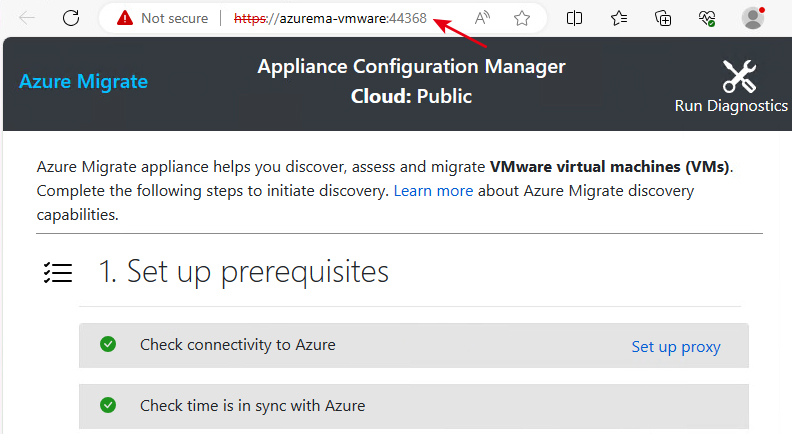Click the prerequisites checklist icon
The height and width of the screenshot is (434, 792).
pyautogui.click(x=58, y=272)
